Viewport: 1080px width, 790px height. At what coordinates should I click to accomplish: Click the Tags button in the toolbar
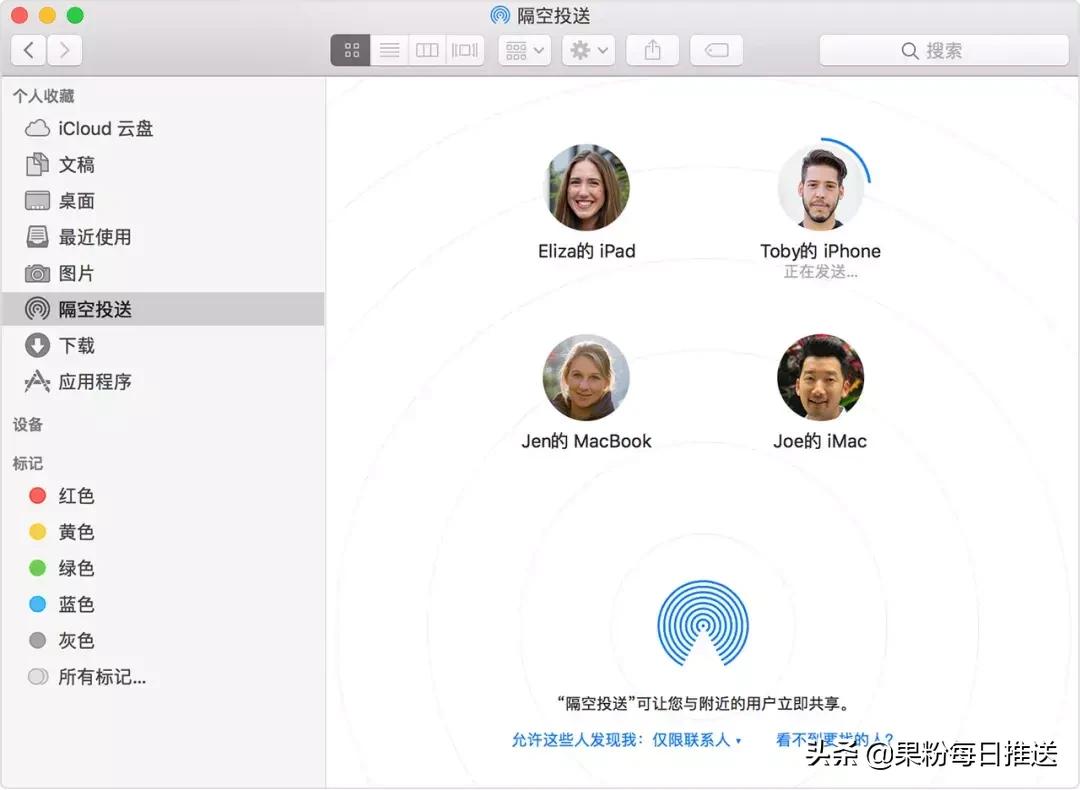coord(717,50)
